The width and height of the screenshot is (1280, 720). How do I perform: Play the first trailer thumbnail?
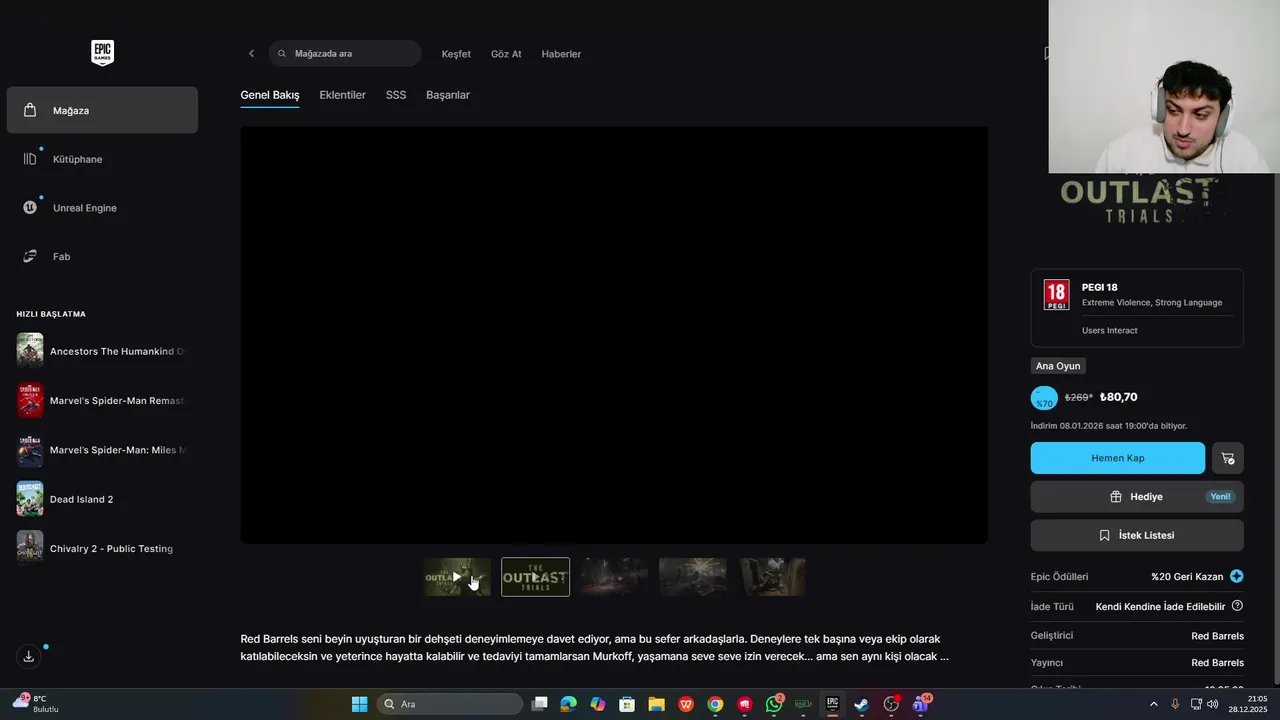457,577
